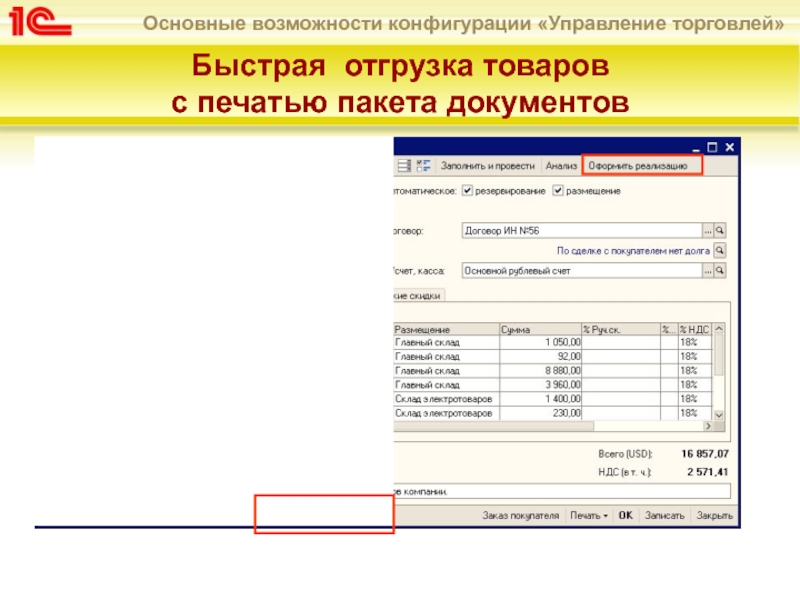The height and width of the screenshot is (600, 800).
Task: Click table scroll down arrow
Action: [719, 415]
